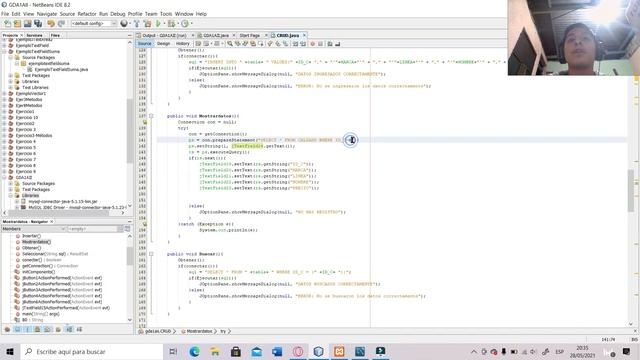
Task: Toggle Show Static Members navigator filter
Action: click(27, 329)
